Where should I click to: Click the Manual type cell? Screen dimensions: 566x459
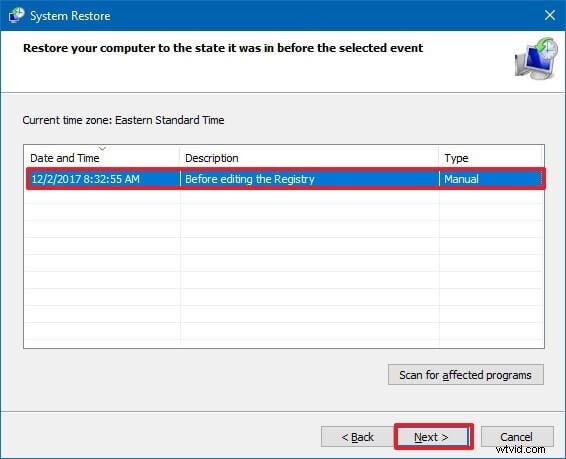pyautogui.click(x=461, y=179)
